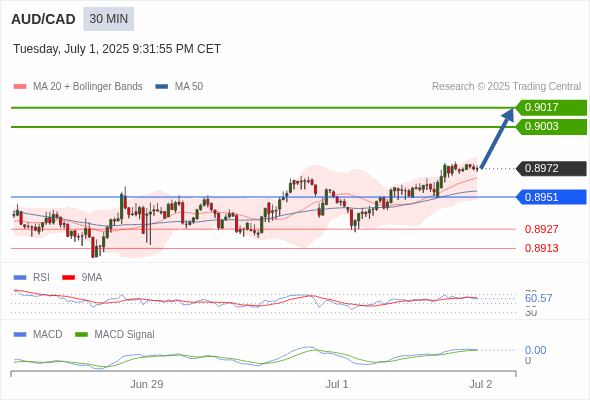Open the Research Trading Central copyright text

click(506, 87)
